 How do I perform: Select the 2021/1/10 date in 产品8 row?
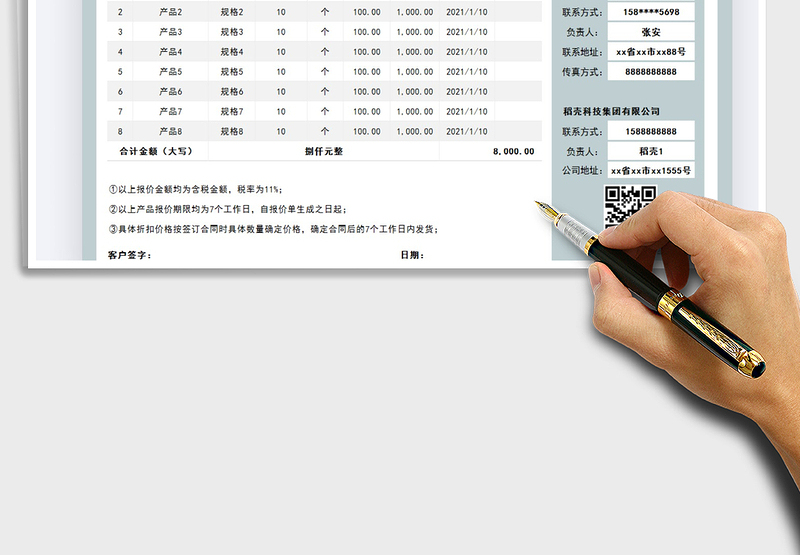point(466,131)
